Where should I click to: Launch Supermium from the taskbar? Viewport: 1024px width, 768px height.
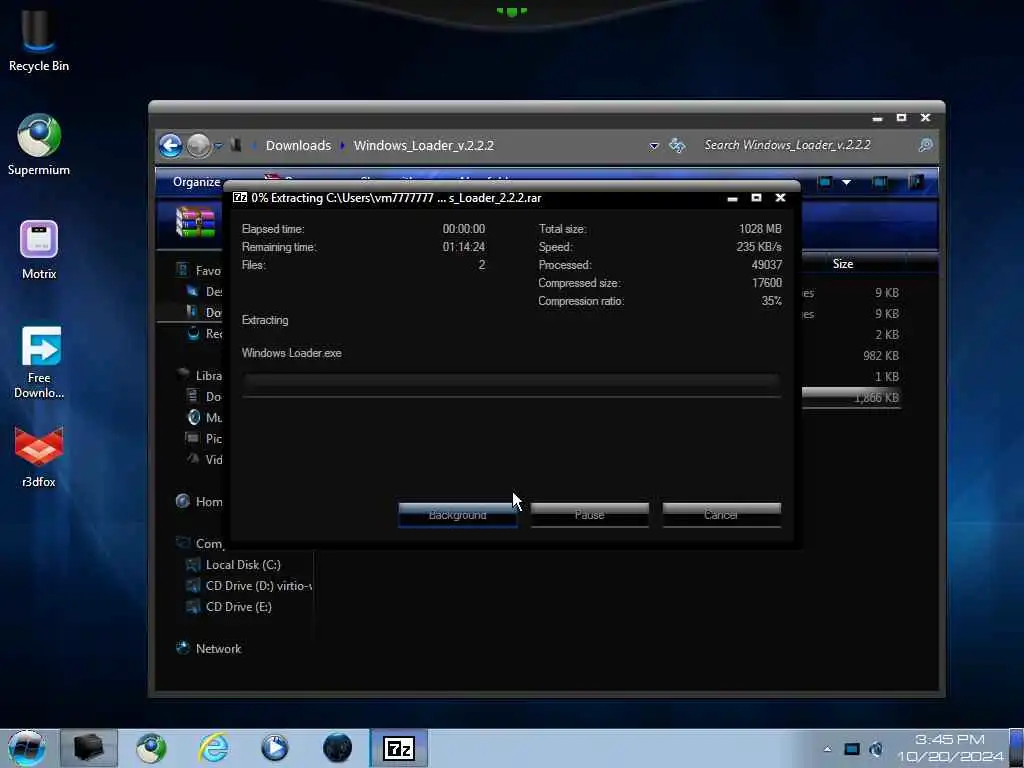tap(151, 748)
